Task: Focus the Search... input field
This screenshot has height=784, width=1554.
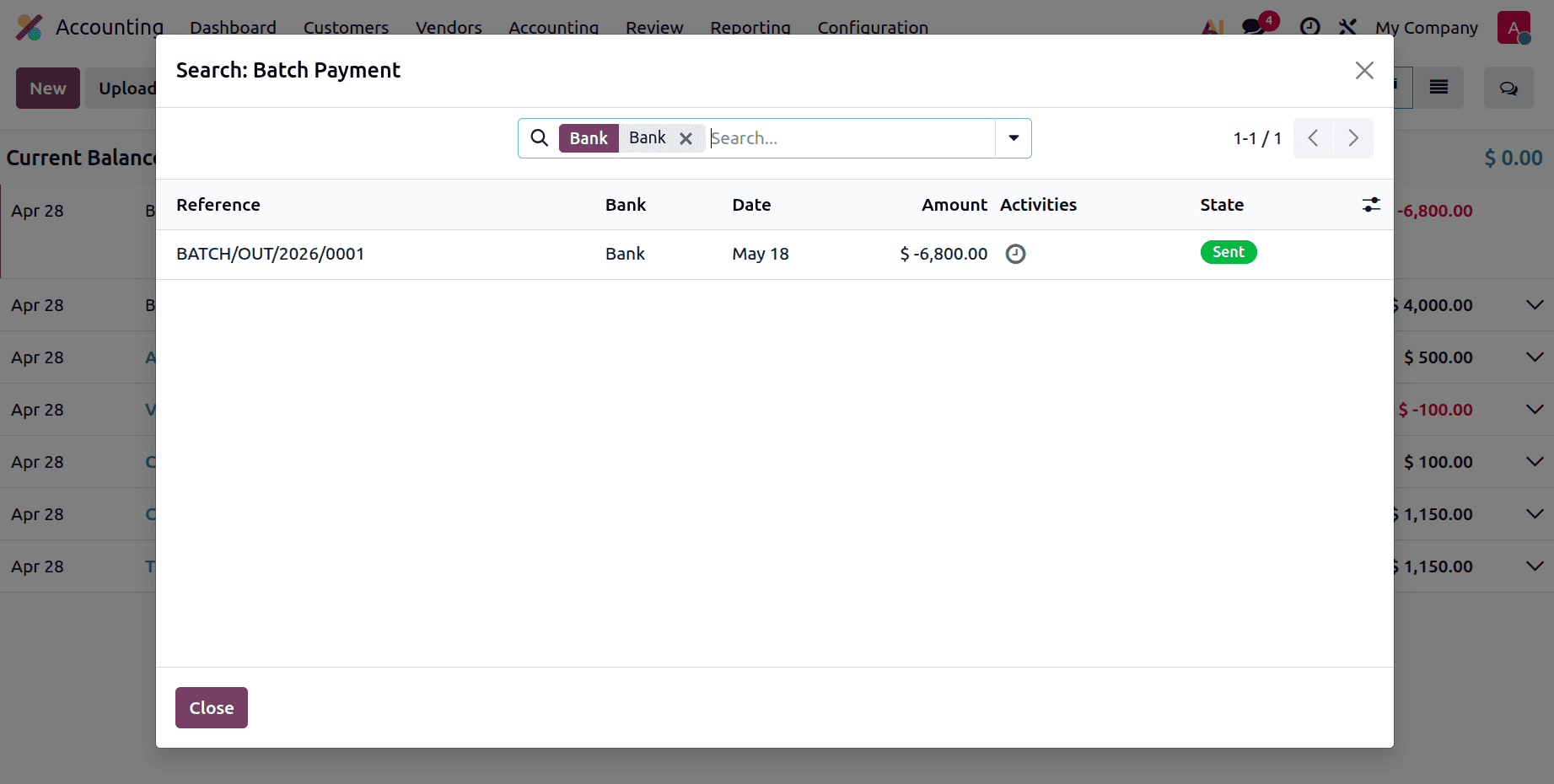Action: 851,138
